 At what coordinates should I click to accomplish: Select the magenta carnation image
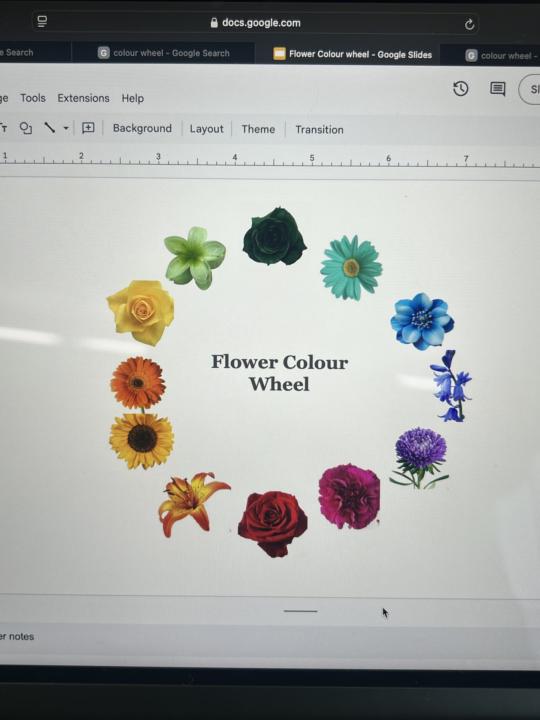coord(349,496)
